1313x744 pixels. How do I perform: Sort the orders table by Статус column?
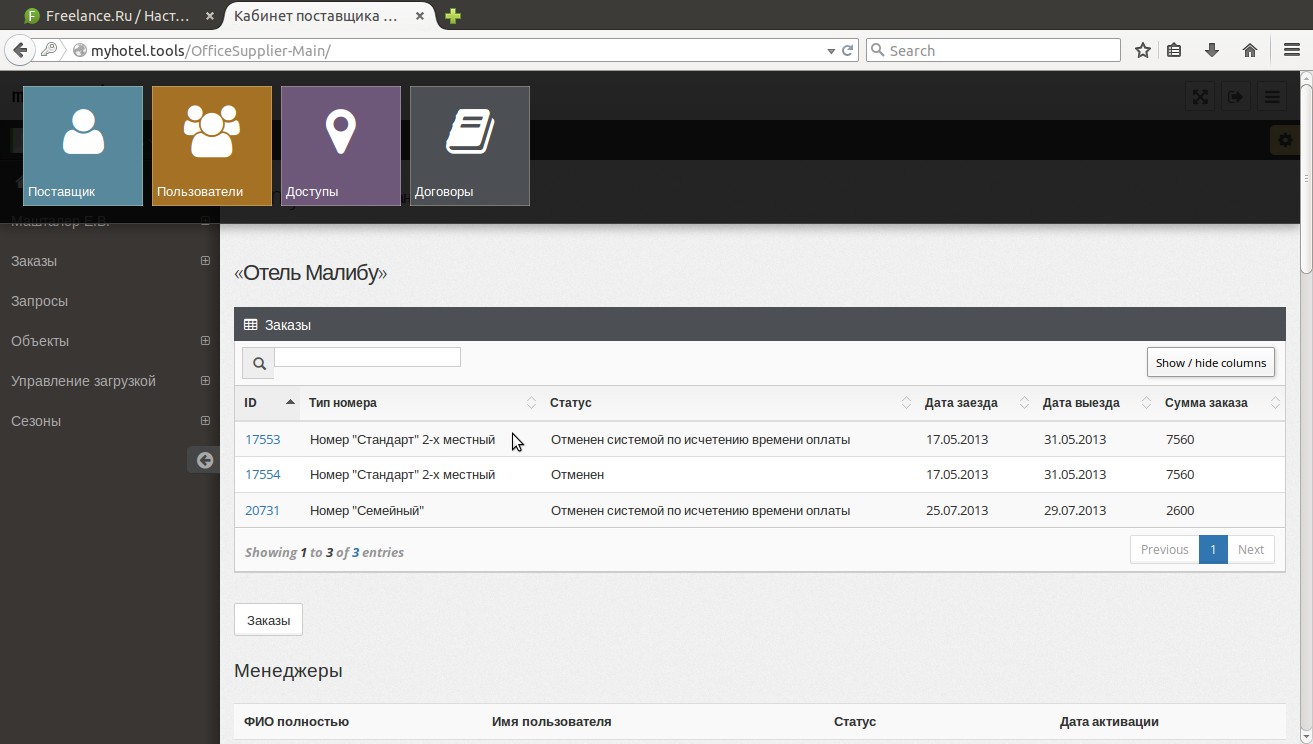[728, 403]
